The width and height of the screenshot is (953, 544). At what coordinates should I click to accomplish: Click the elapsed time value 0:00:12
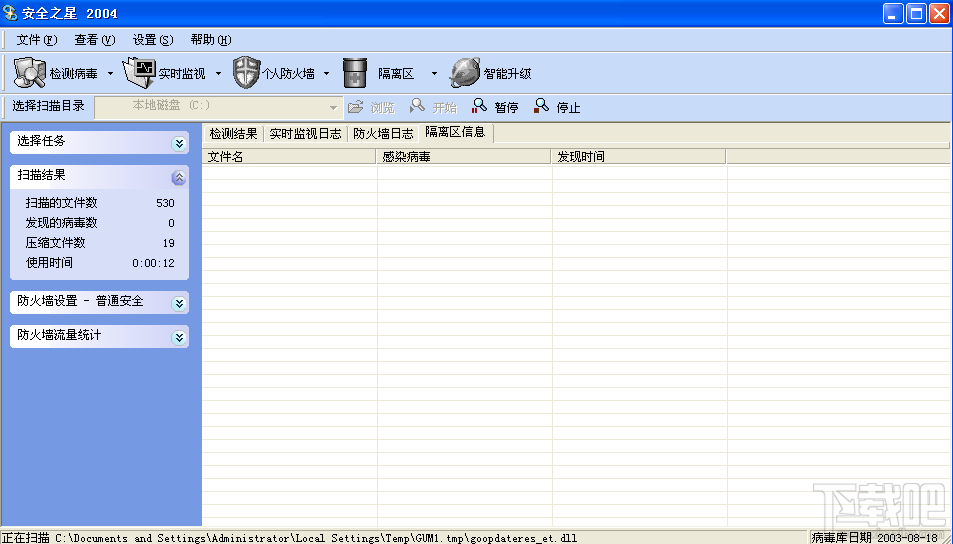[154, 263]
